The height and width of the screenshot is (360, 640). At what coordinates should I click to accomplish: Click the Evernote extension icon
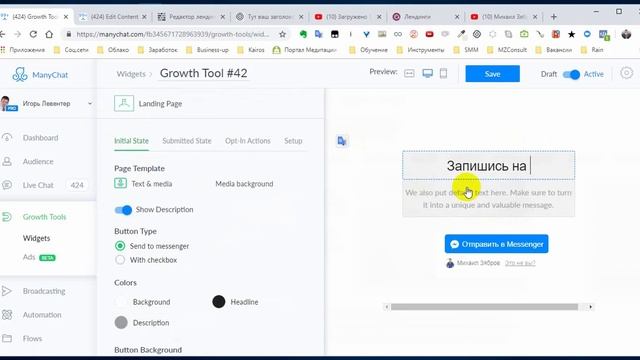303,34
